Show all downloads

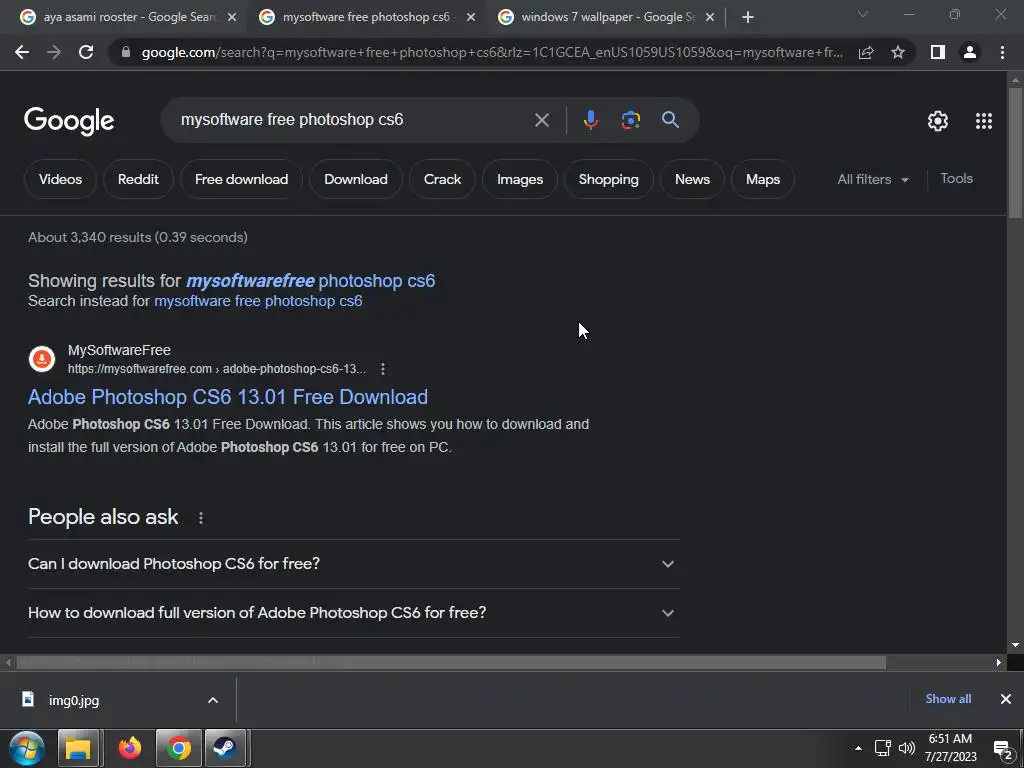pos(948,699)
